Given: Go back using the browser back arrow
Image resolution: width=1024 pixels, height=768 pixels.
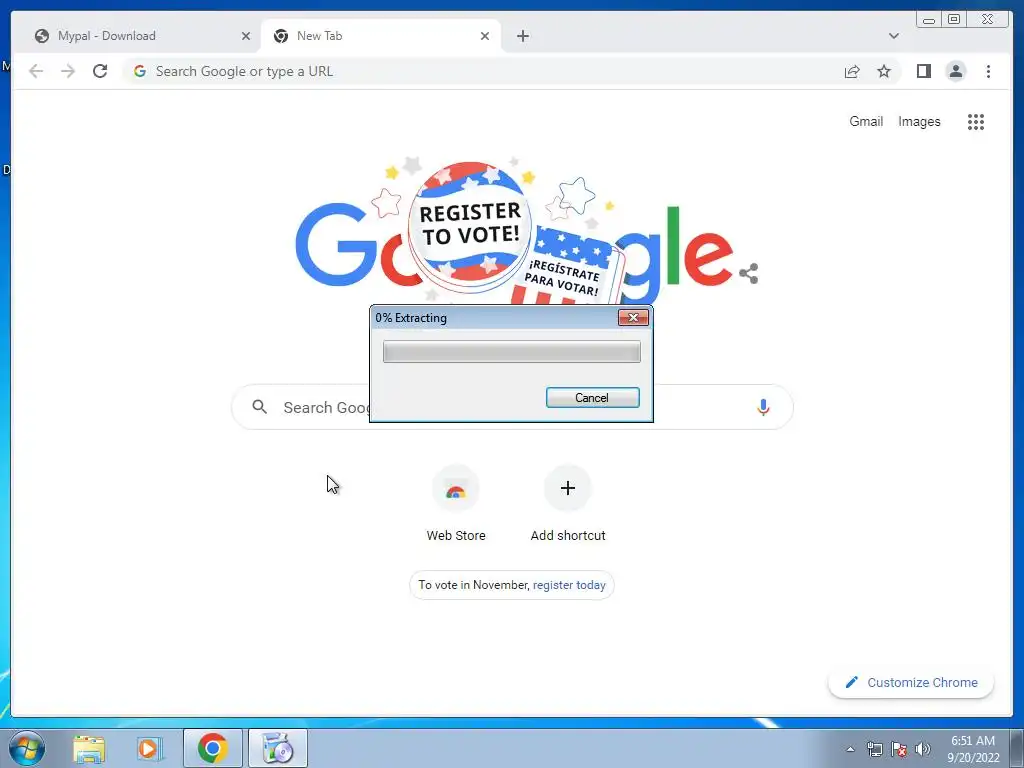Looking at the screenshot, I should tap(36, 71).
